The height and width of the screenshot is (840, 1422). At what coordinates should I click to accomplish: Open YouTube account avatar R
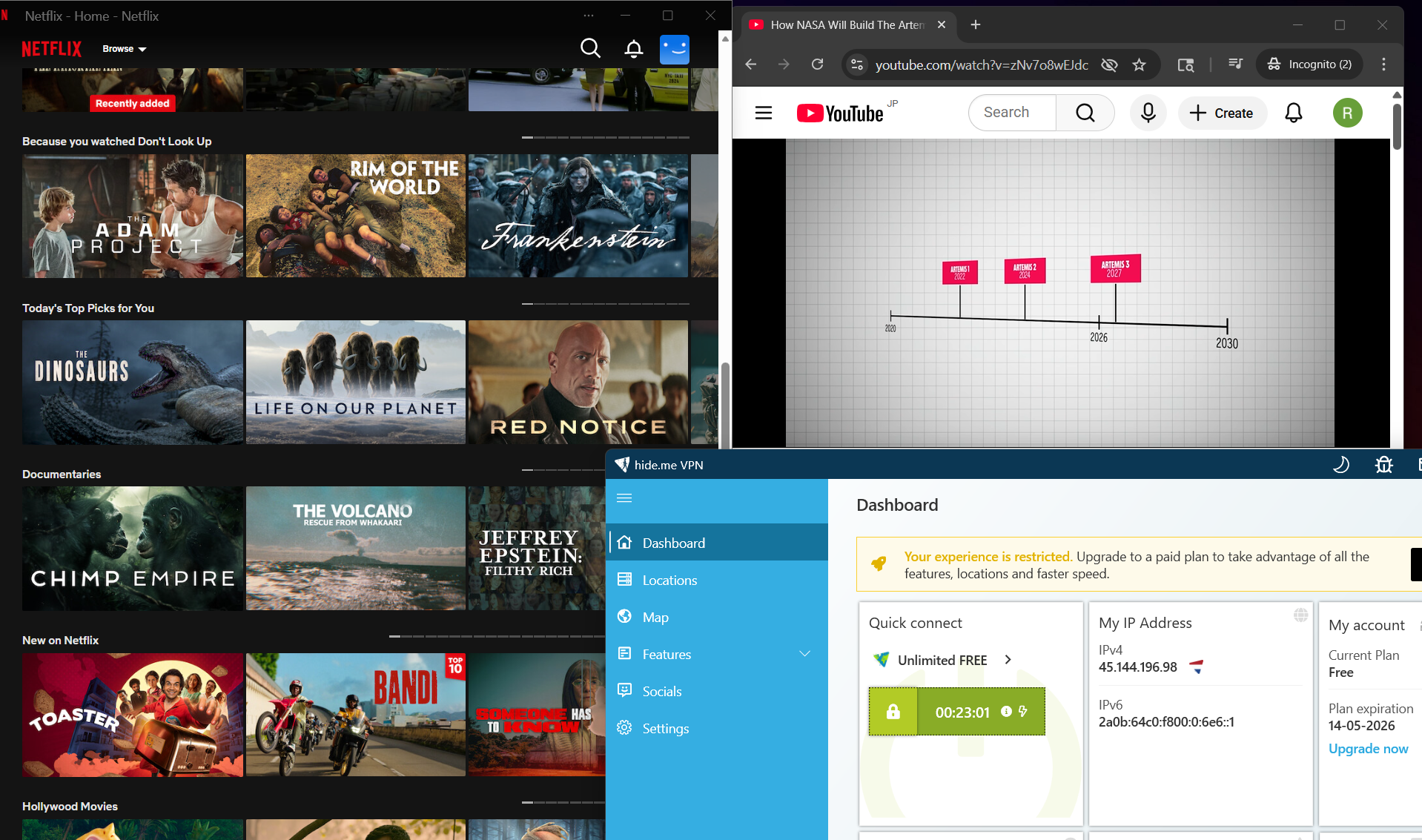coord(1348,113)
